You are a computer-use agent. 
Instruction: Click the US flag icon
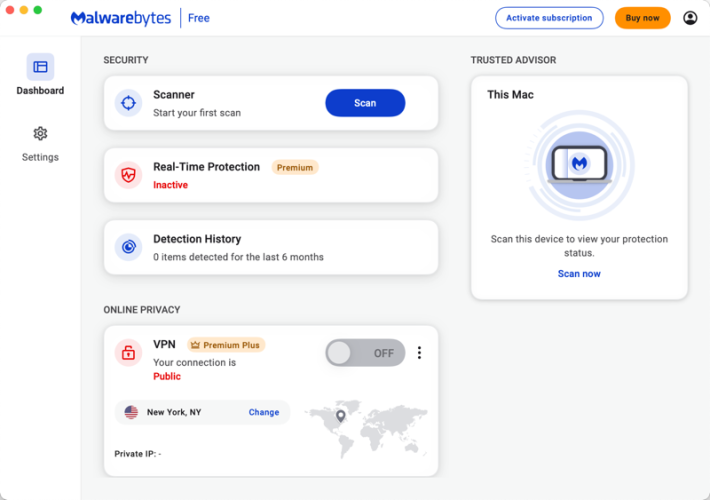click(x=131, y=412)
